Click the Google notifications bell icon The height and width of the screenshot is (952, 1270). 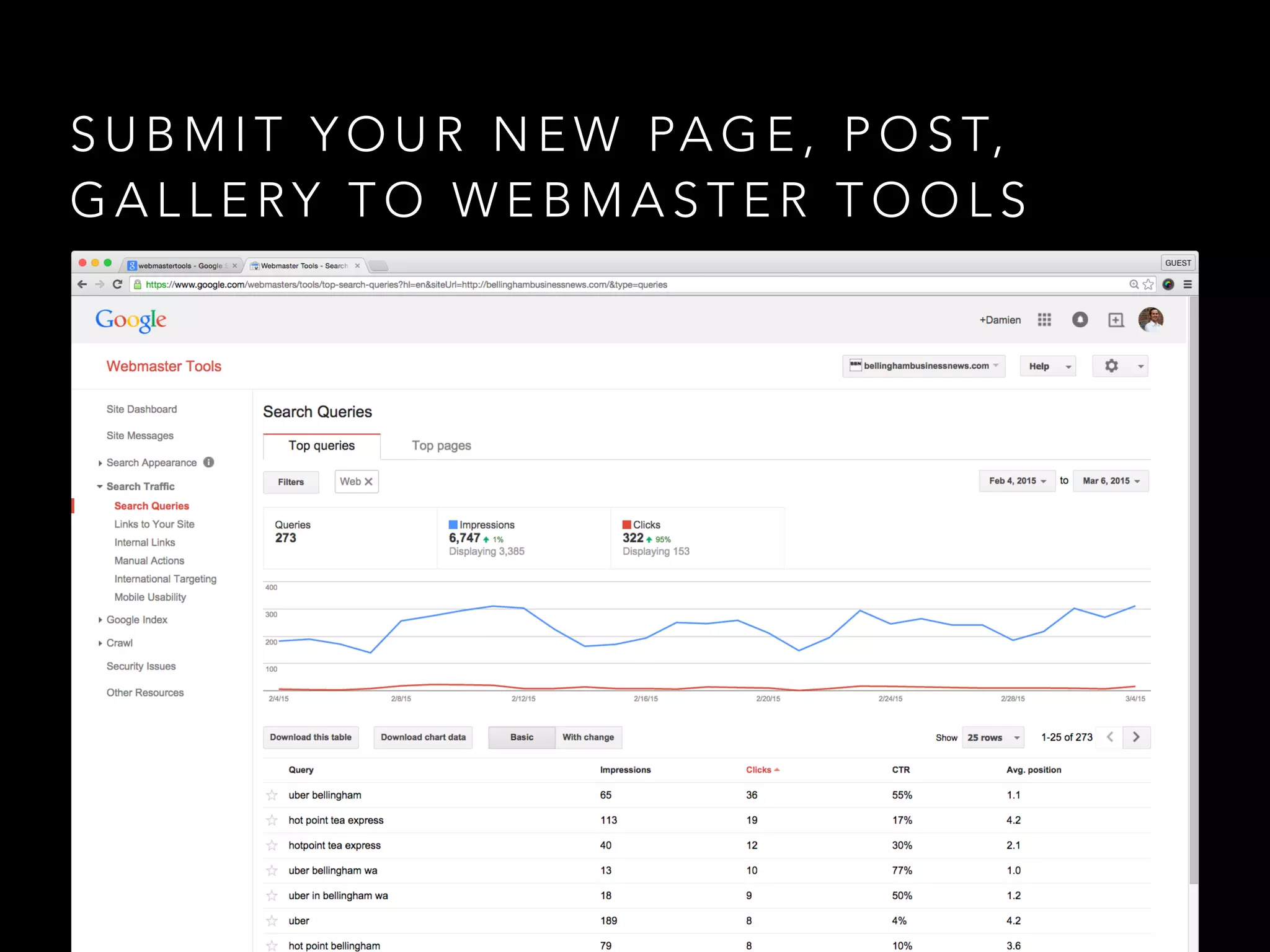coord(1080,320)
